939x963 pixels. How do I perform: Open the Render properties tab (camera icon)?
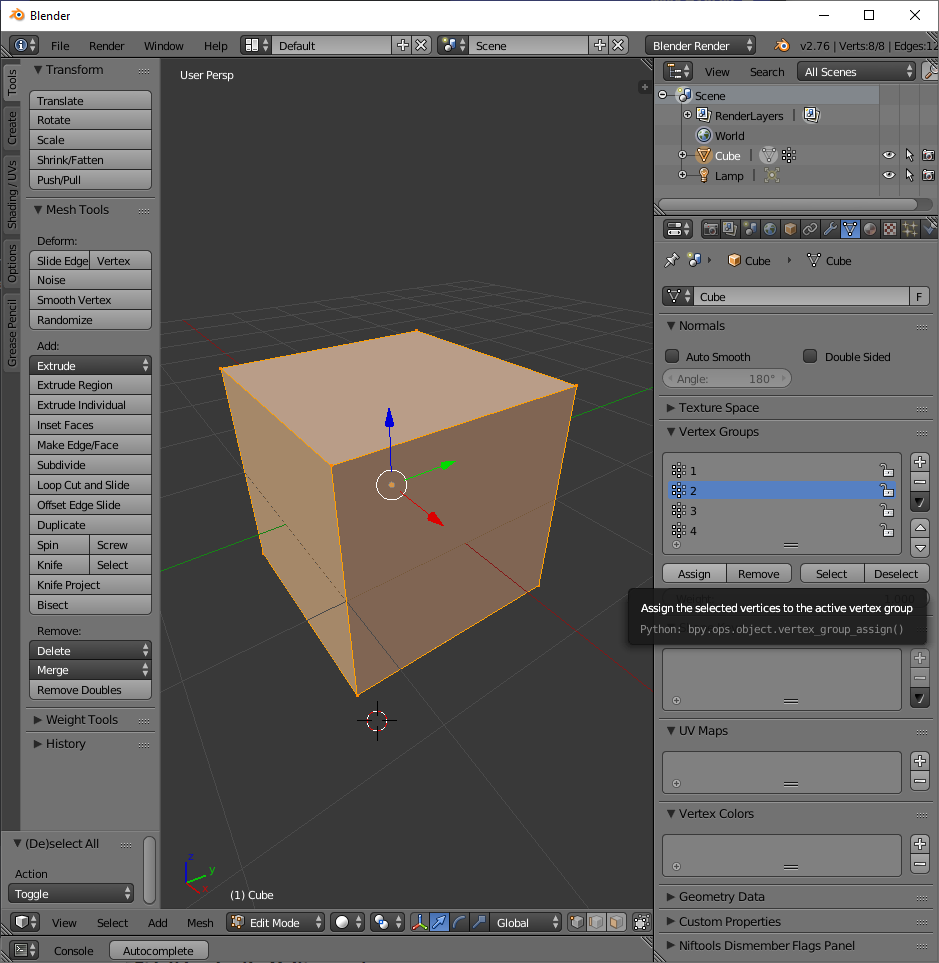pyautogui.click(x=711, y=230)
